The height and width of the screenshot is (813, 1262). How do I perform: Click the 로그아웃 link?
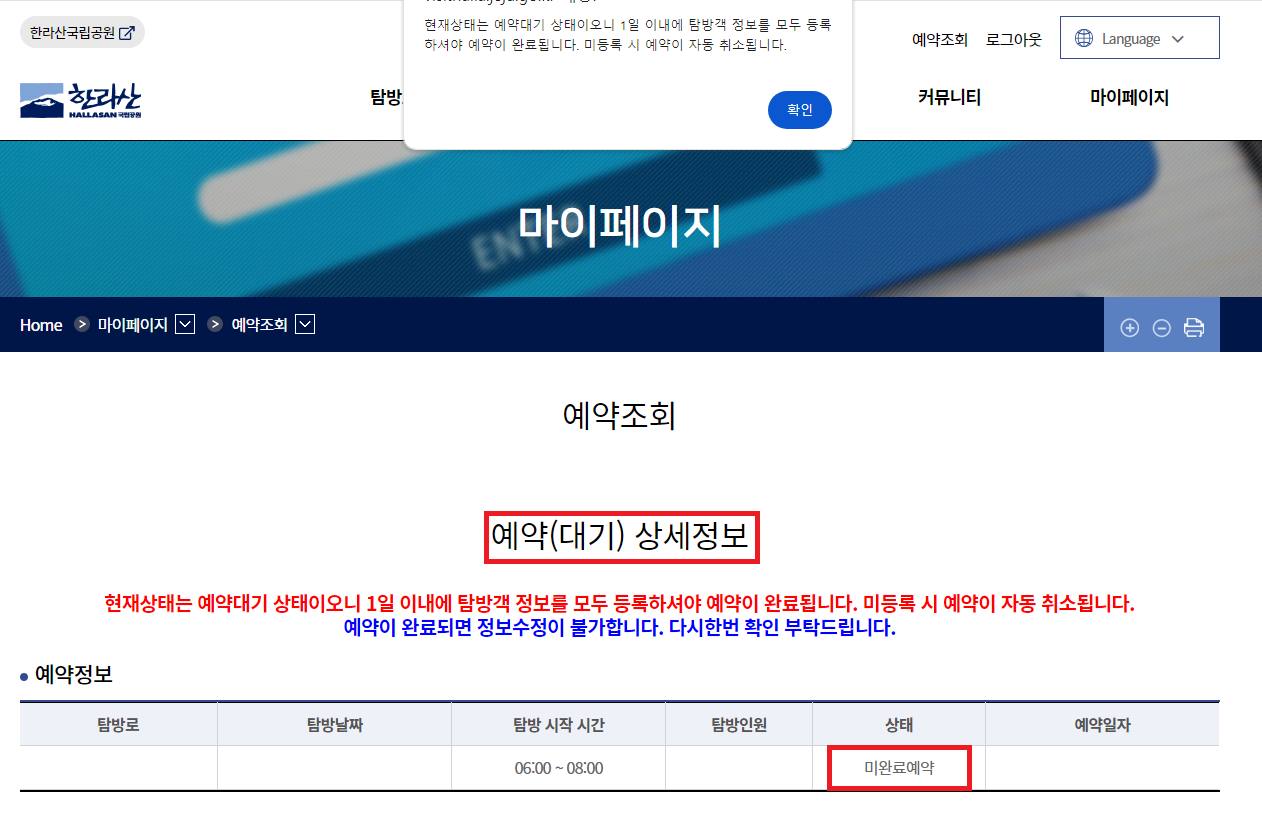pyautogui.click(x=1013, y=39)
